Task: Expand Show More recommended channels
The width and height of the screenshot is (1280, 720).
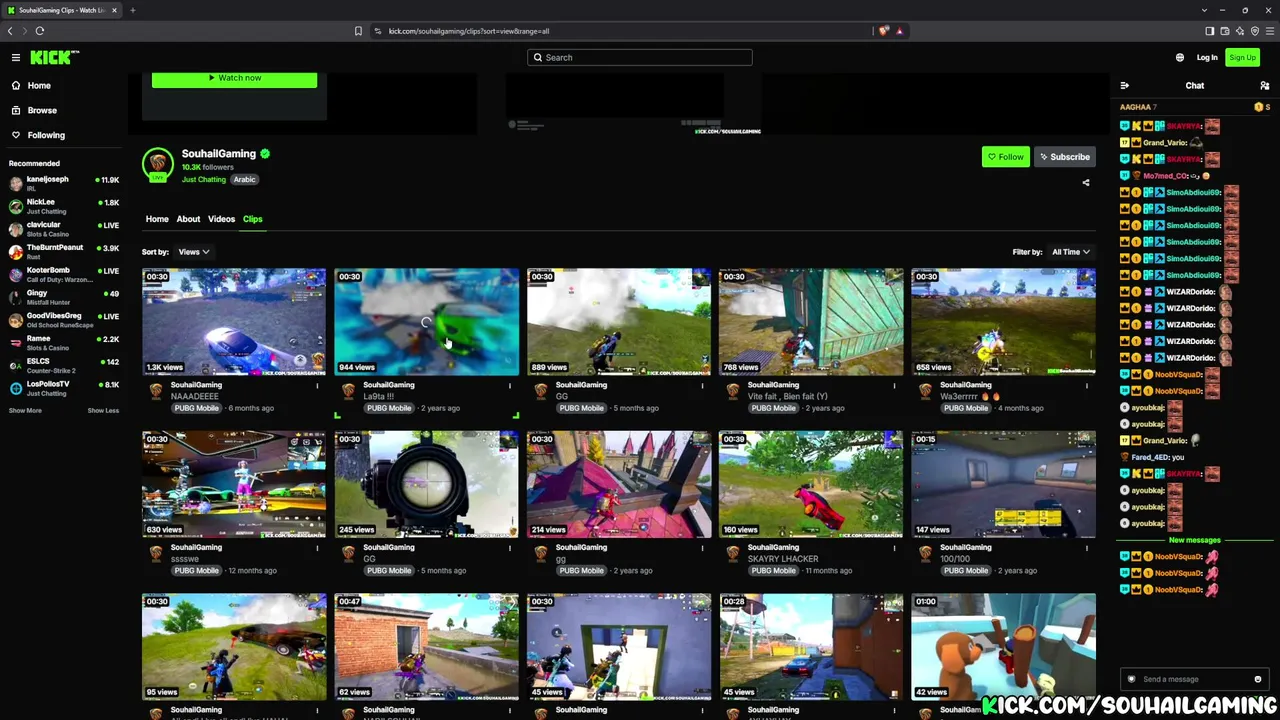Action: (25, 410)
